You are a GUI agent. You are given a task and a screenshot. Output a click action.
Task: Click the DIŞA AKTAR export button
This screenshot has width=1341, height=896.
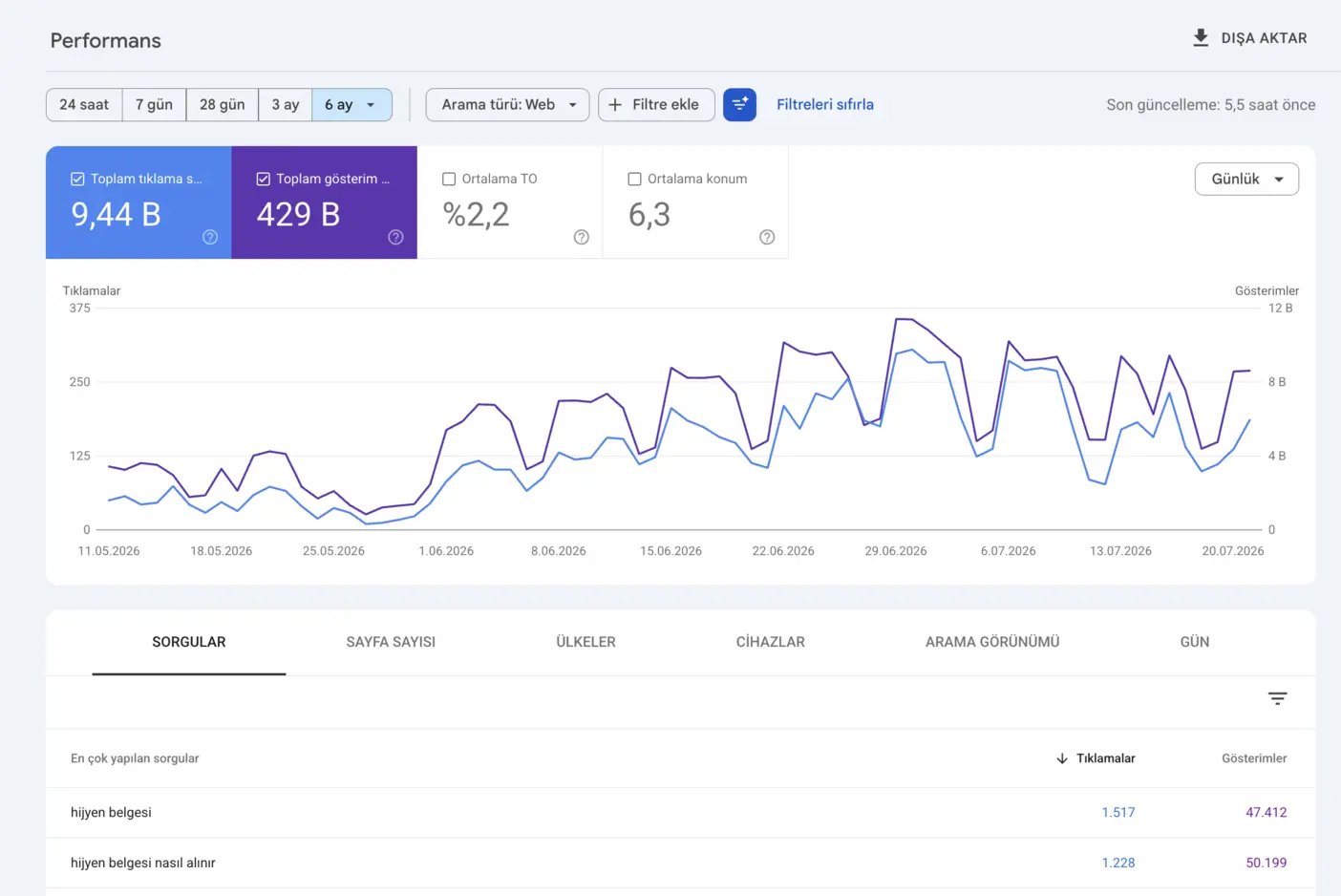(1250, 38)
